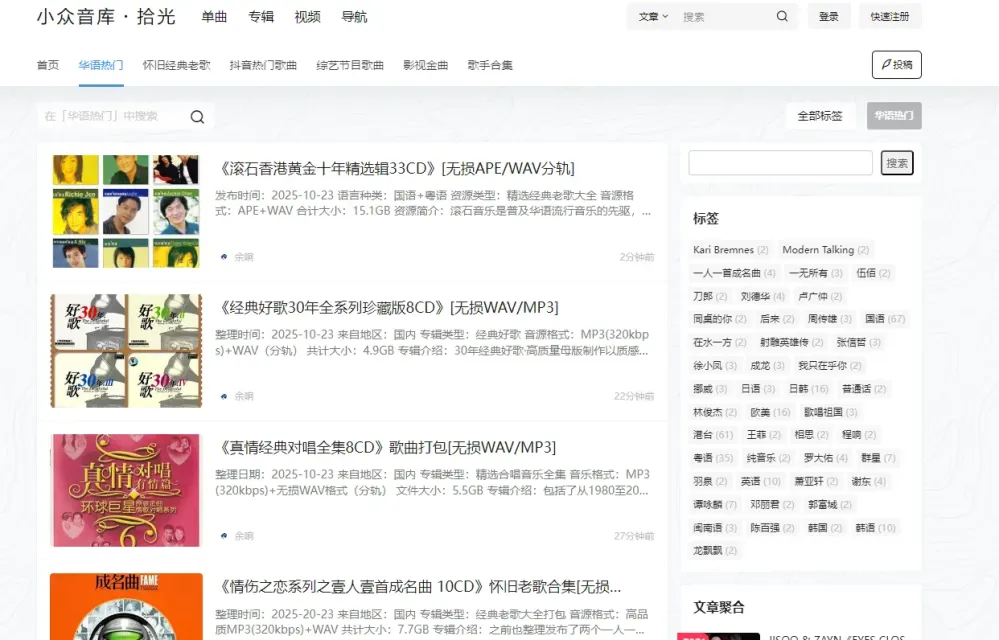Select the 日韩 (16) tag
The image size is (999, 640).
tap(809, 388)
